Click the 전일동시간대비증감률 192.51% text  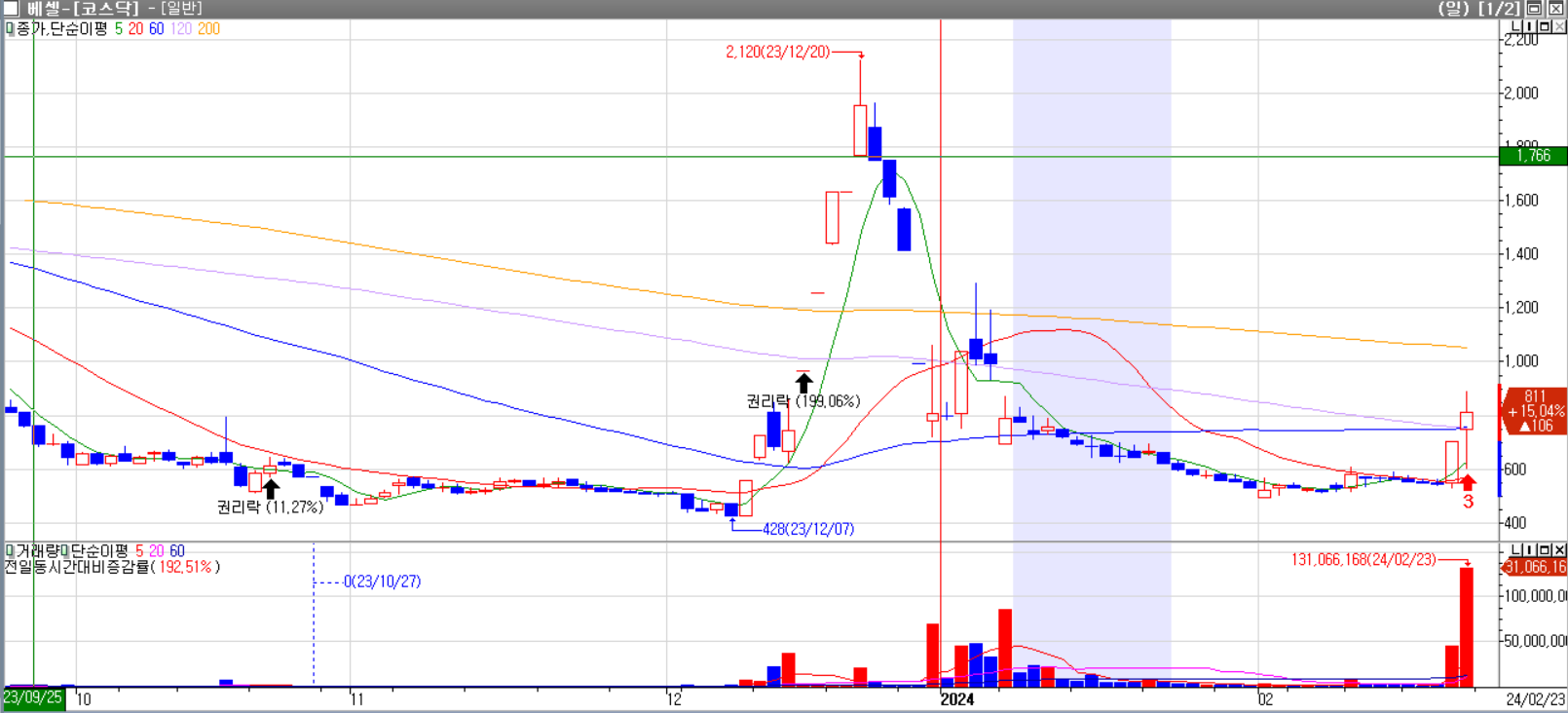pos(112,567)
